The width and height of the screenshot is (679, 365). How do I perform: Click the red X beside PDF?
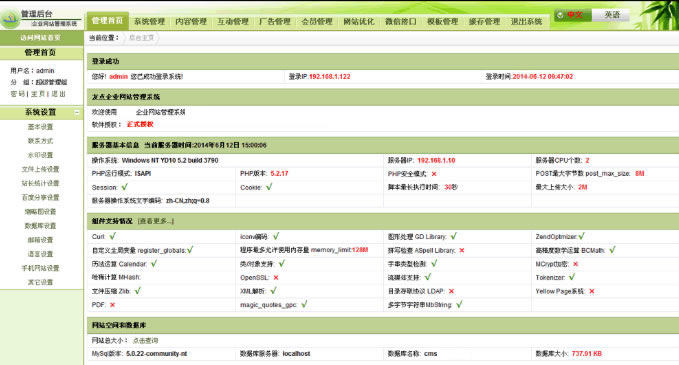pyautogui.click(x=113, y=305)
